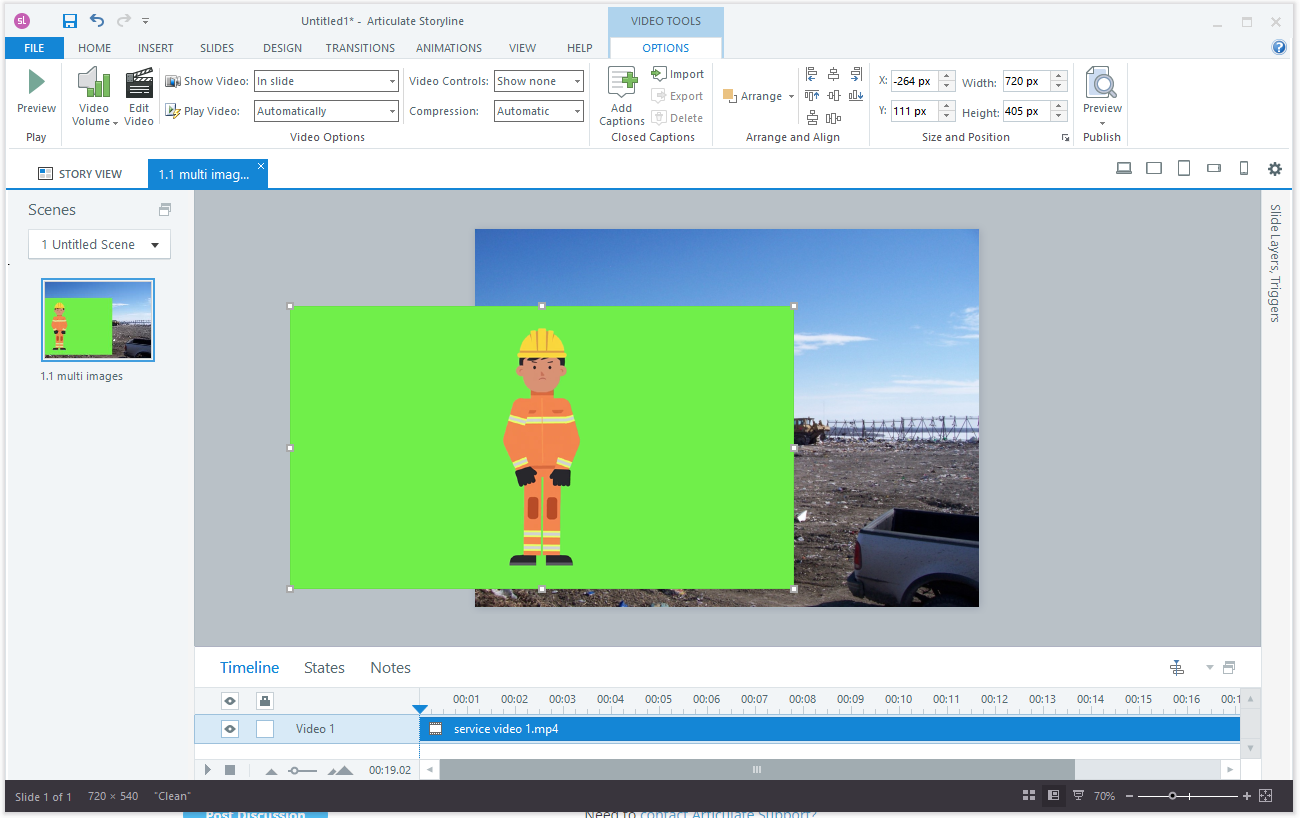Click Slide View icon in status bar

[x=1053, y=796]
